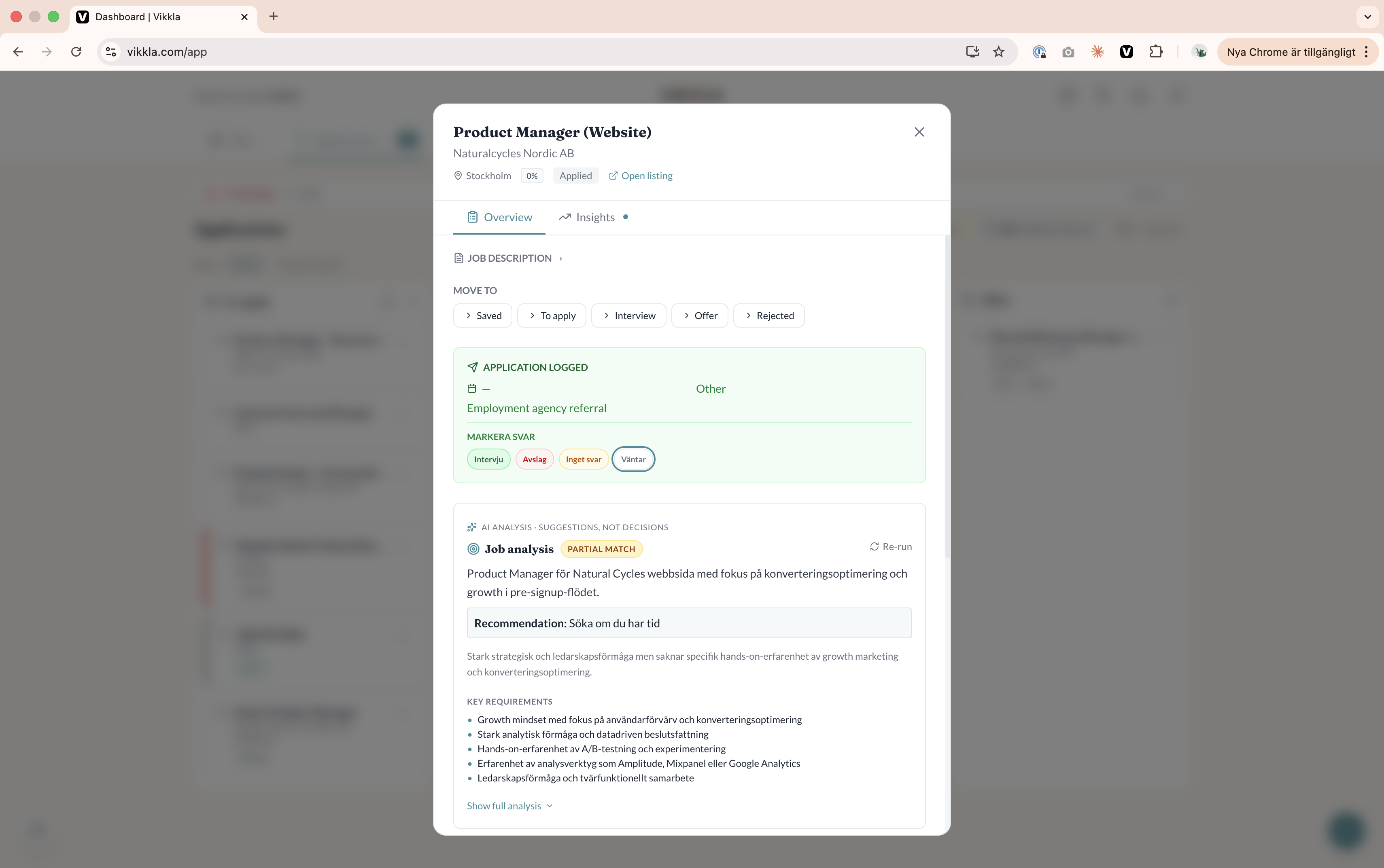View site information icon in address bar

click(111, 52)
